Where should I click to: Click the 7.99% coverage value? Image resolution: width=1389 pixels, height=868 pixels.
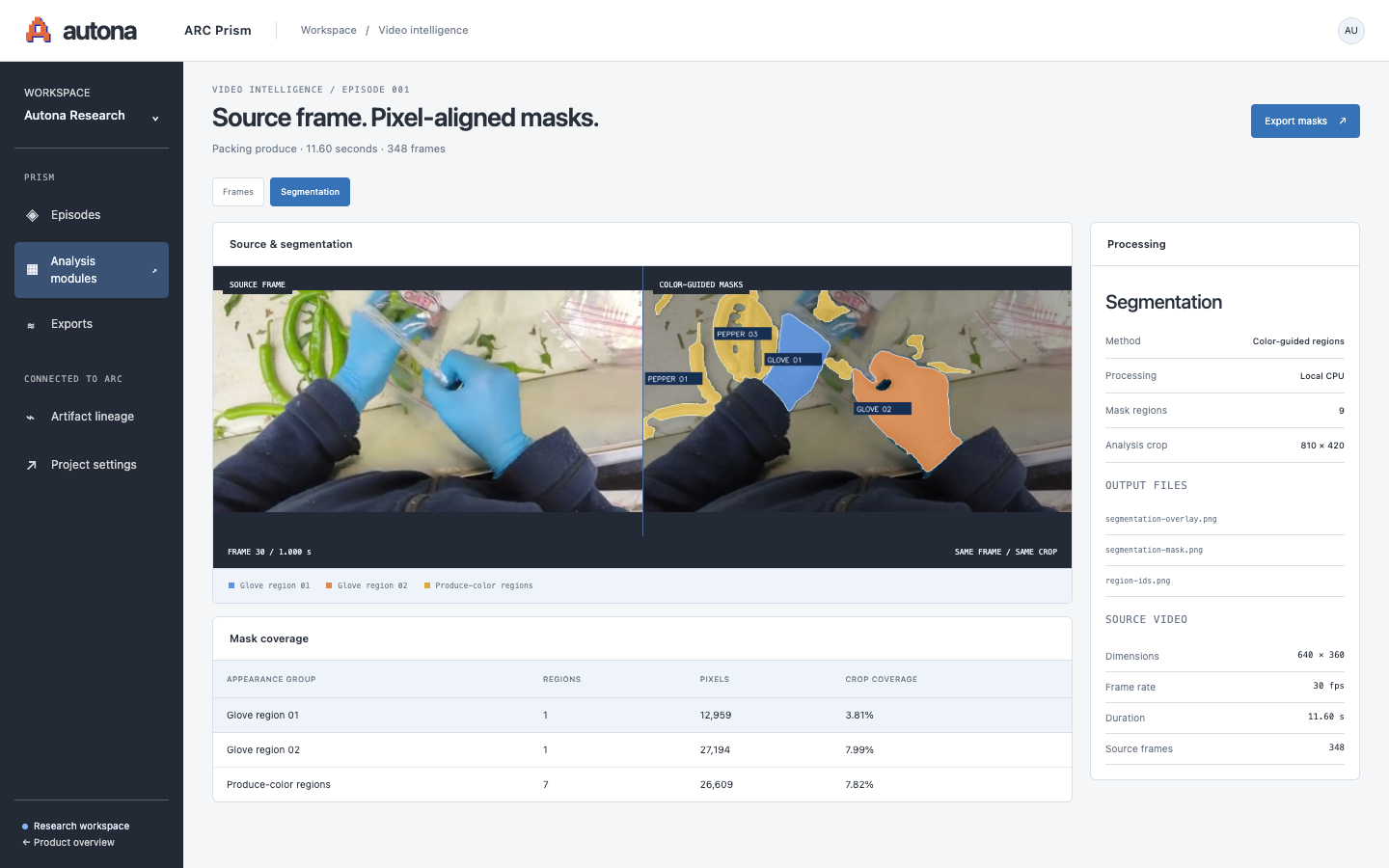[x=859, y=750]
